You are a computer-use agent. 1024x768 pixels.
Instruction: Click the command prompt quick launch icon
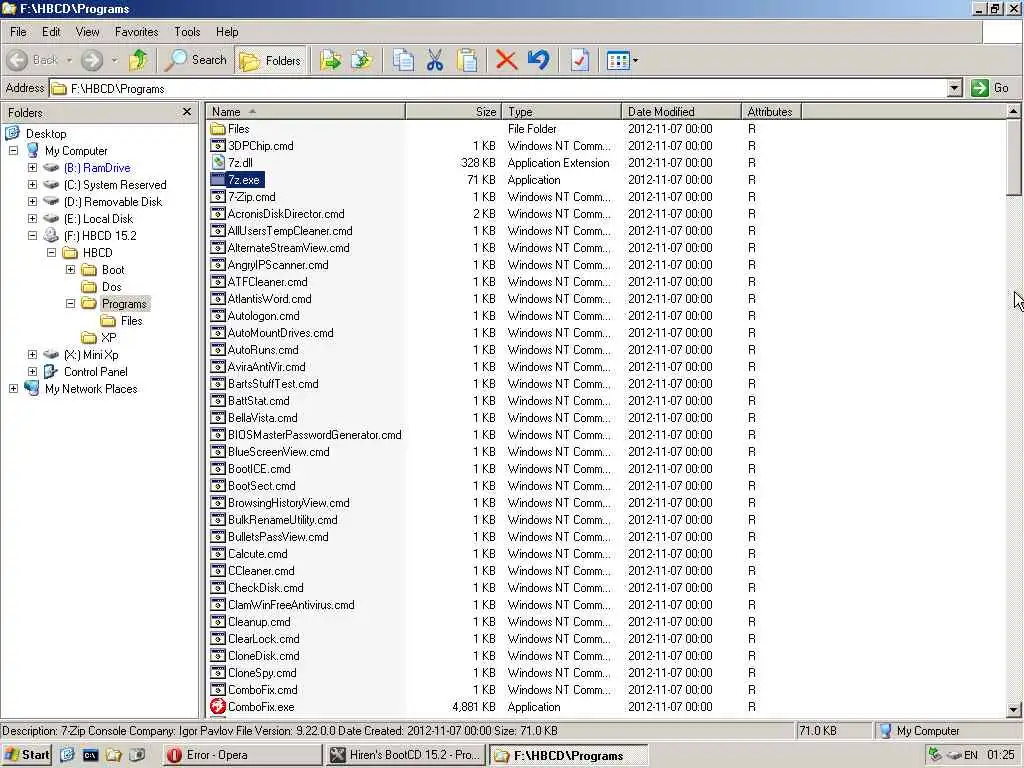click(90, 755)
